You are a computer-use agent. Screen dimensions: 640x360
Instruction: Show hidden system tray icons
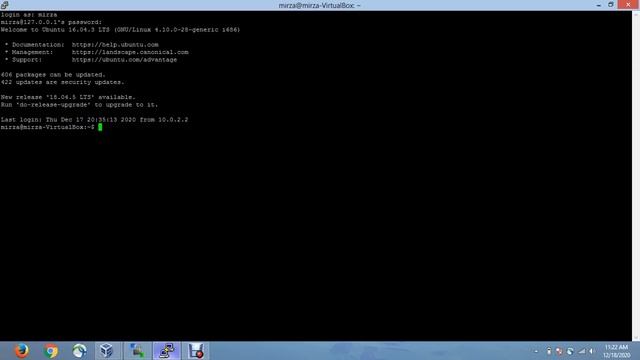pos(536,351)
